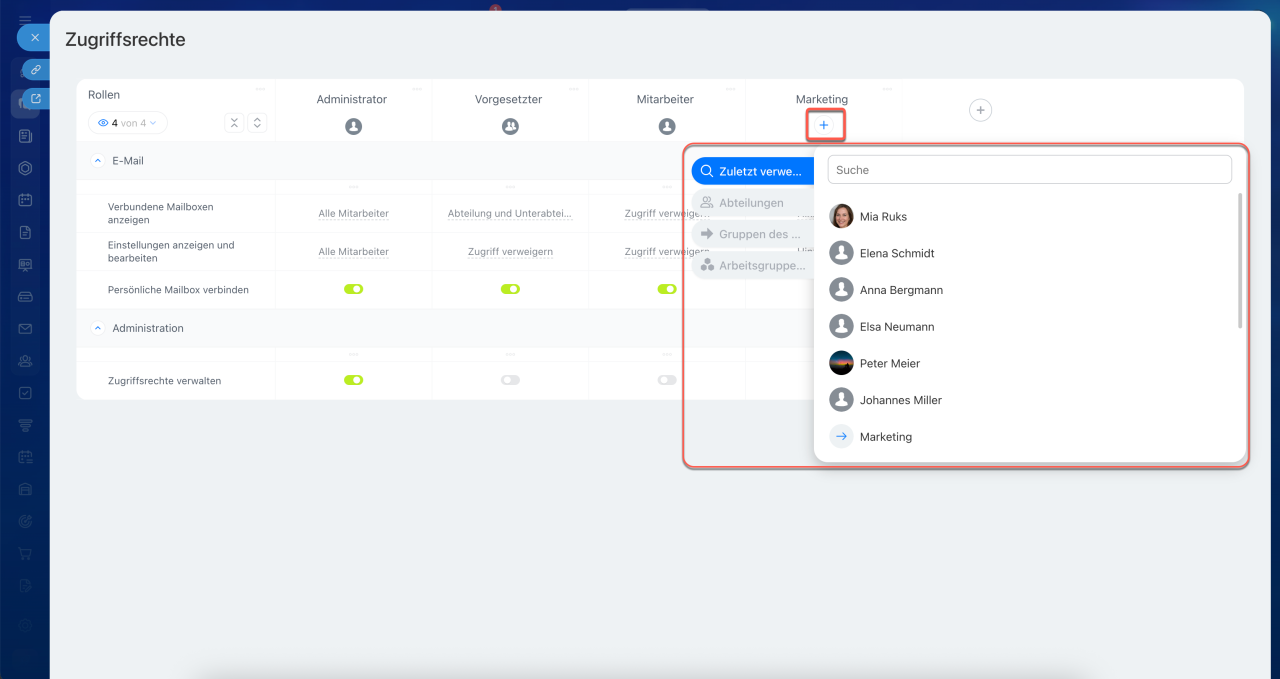Select the Zuletzt verwendet tab

(751, 171)
